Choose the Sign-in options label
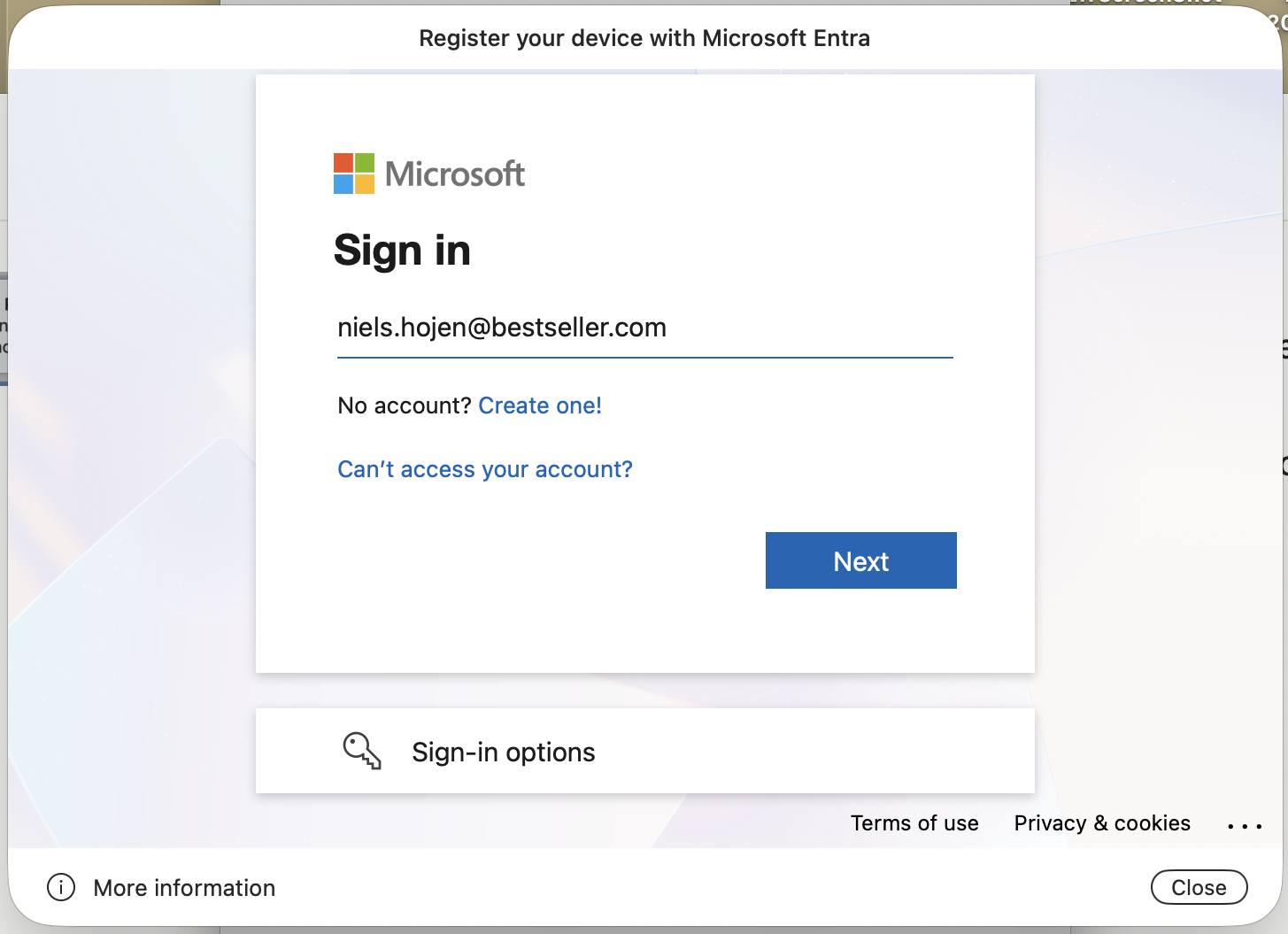The image size is (1288, 934). tap(504, 753)
